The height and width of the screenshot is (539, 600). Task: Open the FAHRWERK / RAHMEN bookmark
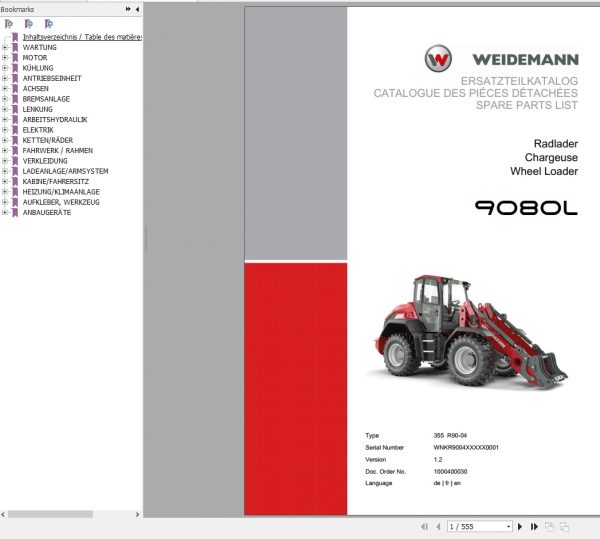[x=58, y=151]
